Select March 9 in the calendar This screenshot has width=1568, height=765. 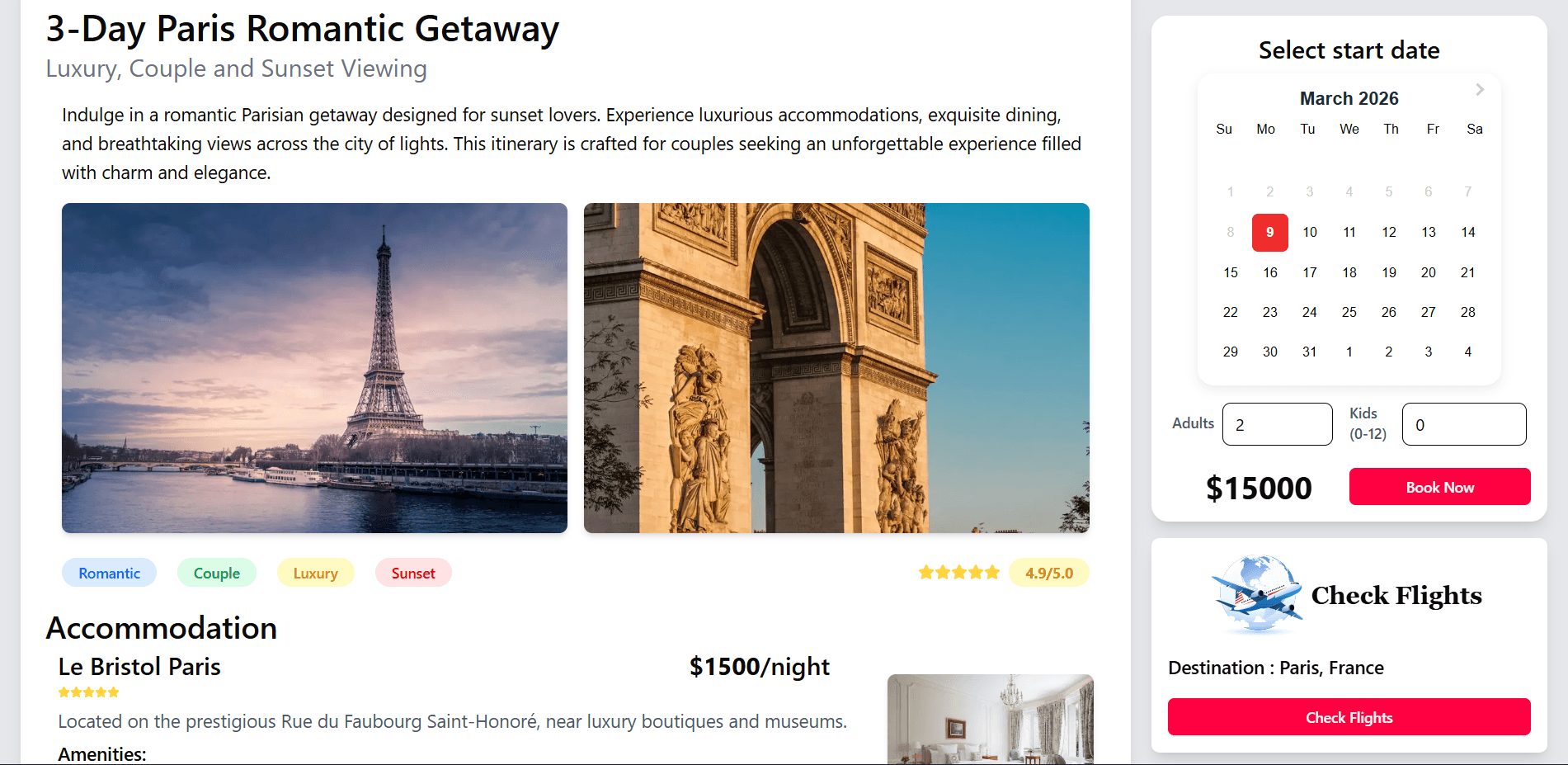(1269, 233)
